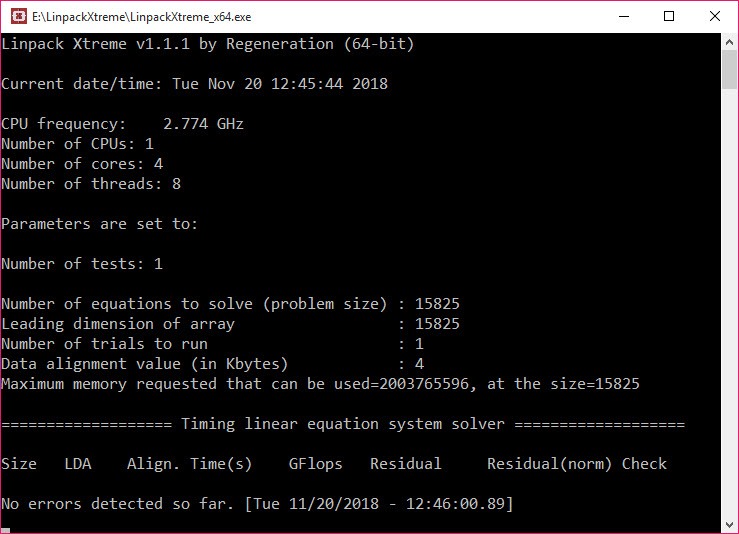This screenshot has width=739, height=534.
Task: Click the GFlops column header
Action: click(315, 464)
